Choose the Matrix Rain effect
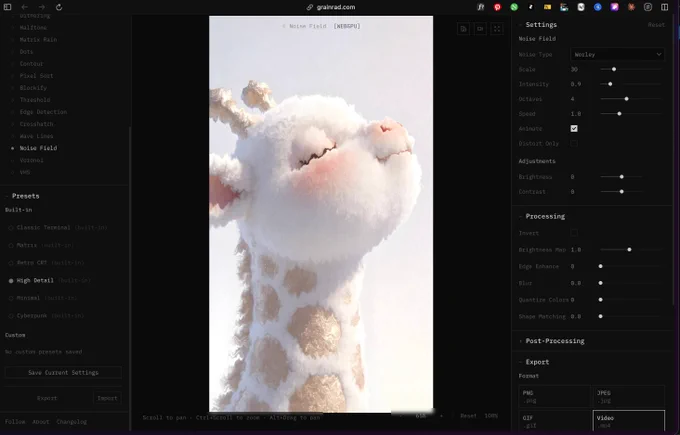The width and height of the screenshot is (680, 435). 38,39
